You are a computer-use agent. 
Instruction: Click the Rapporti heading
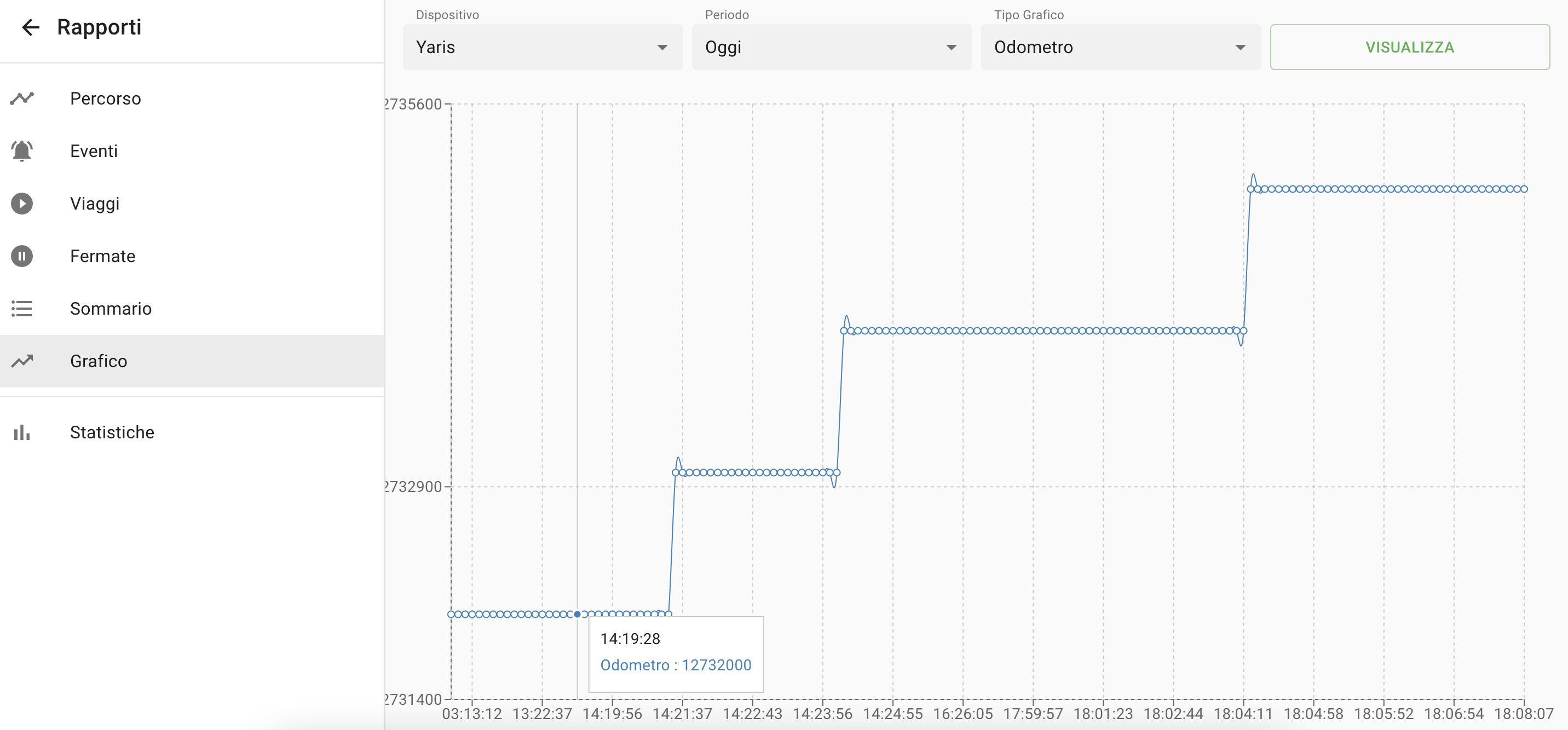point(99,27)
